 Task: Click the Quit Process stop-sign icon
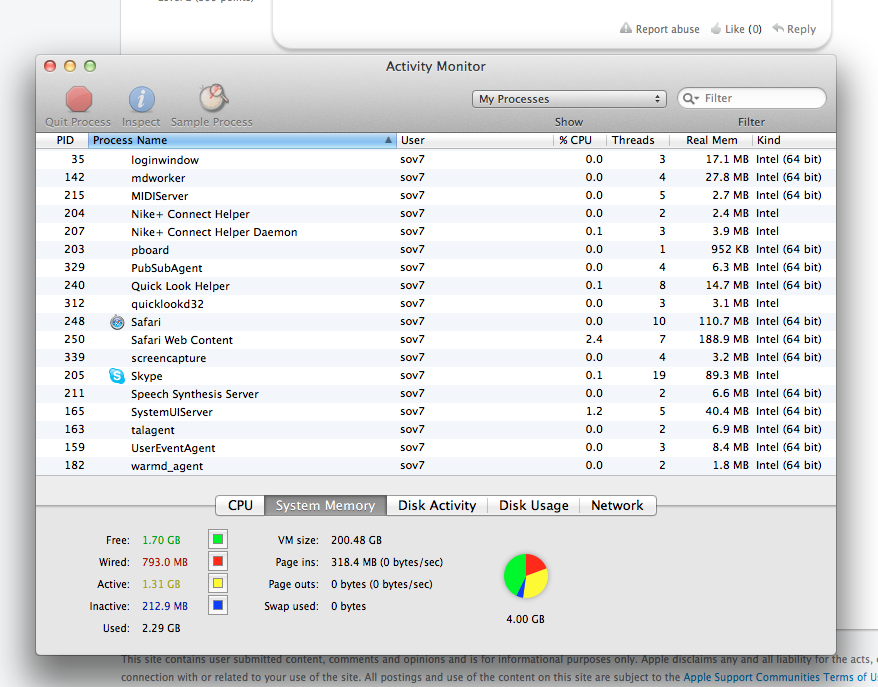point(78,100)
